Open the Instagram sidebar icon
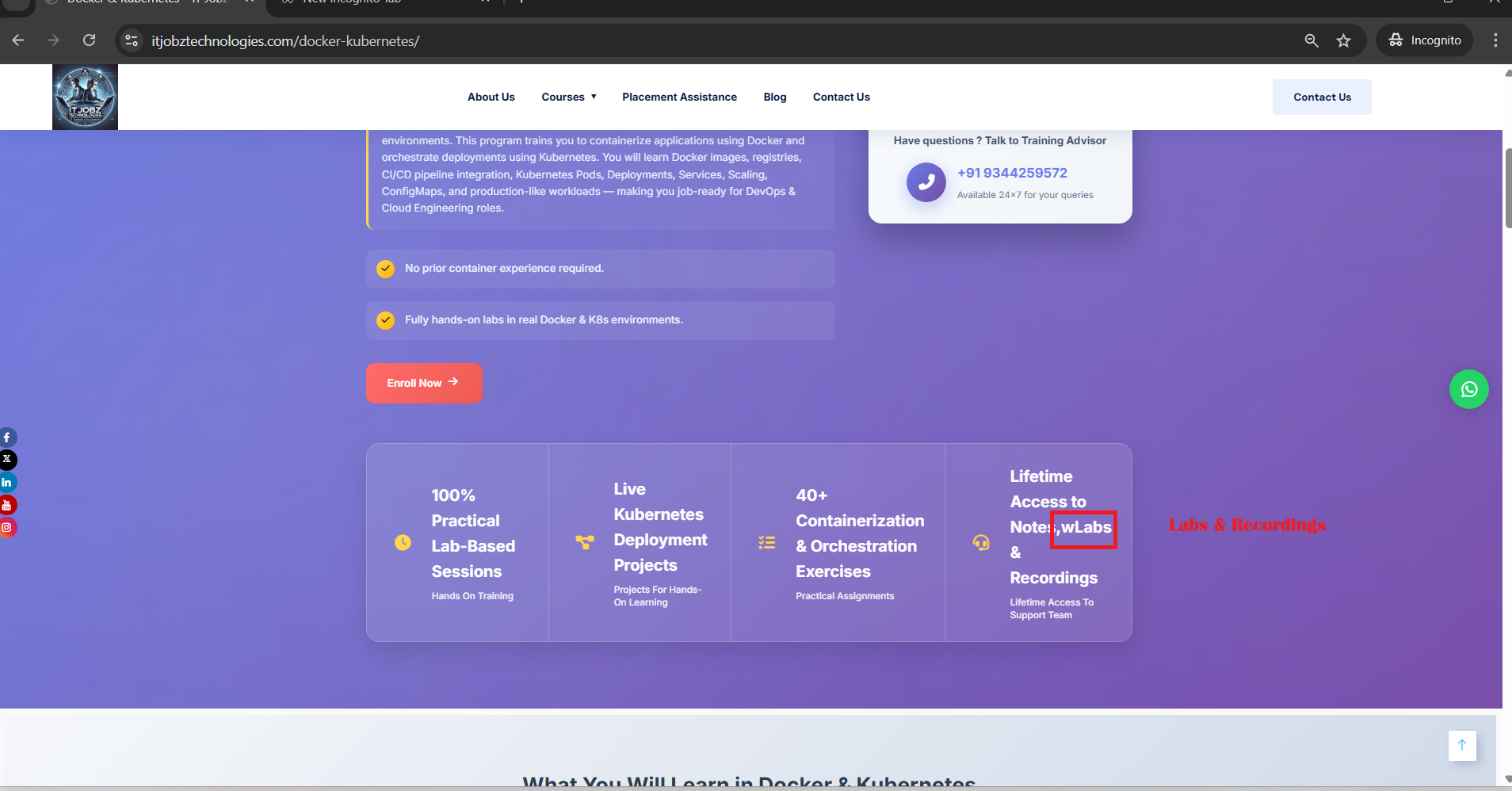 7,527
